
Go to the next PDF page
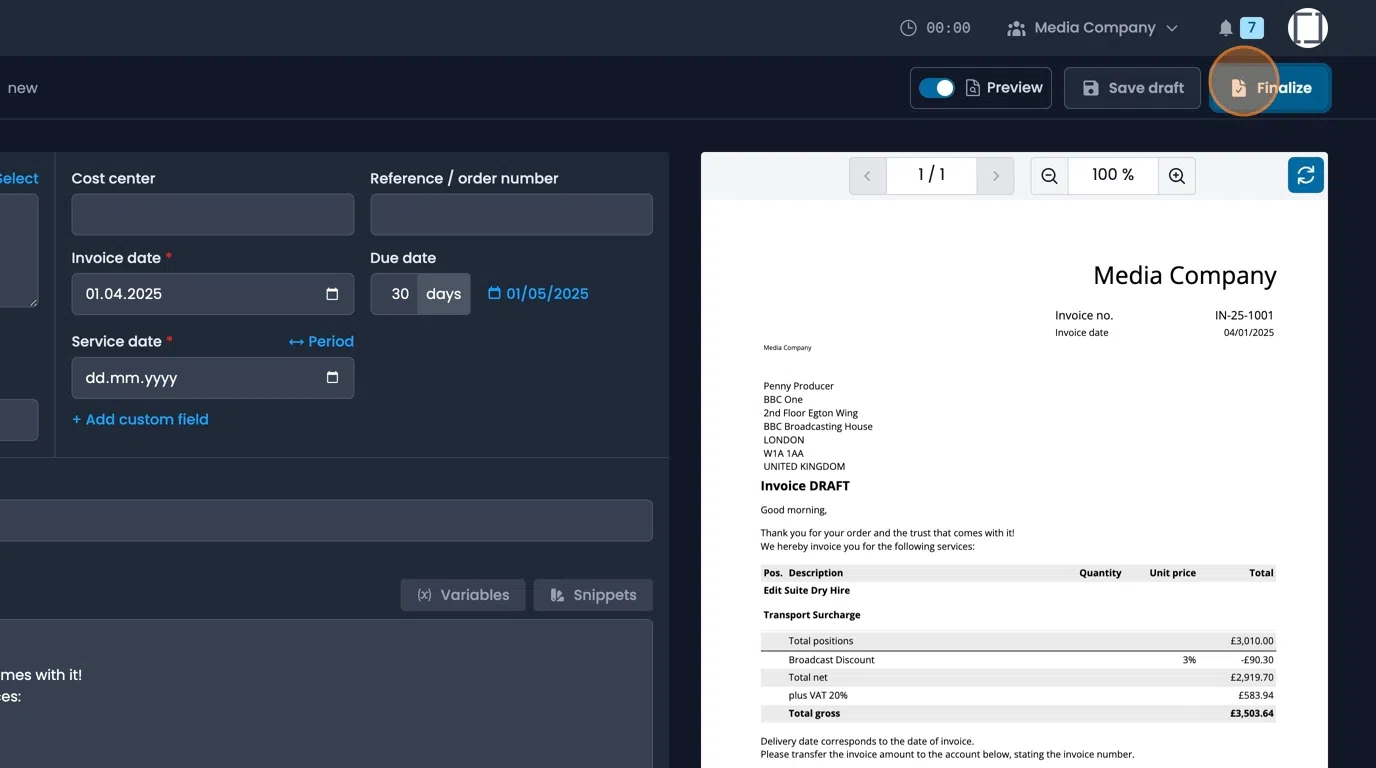[x=996, y=175]
